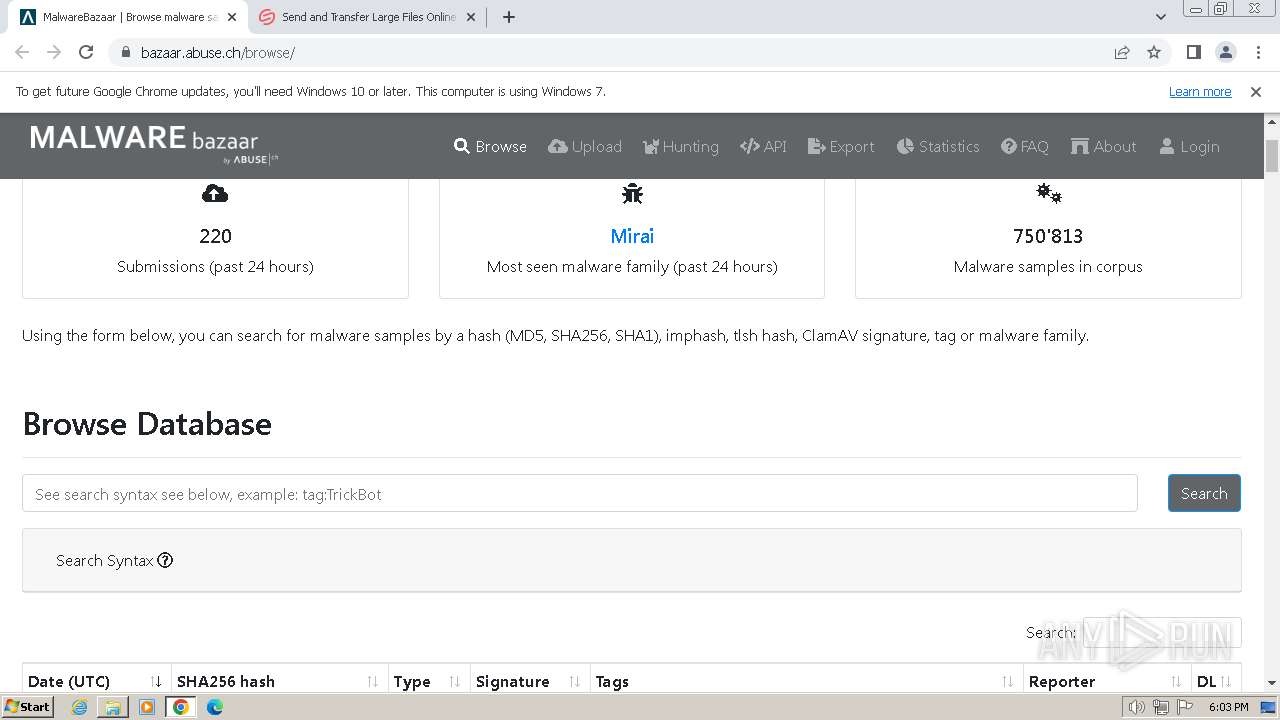The width and height of the screenshot is (1280, 720).
Task: Click the bug icon above Mirai
Action: 632,194
